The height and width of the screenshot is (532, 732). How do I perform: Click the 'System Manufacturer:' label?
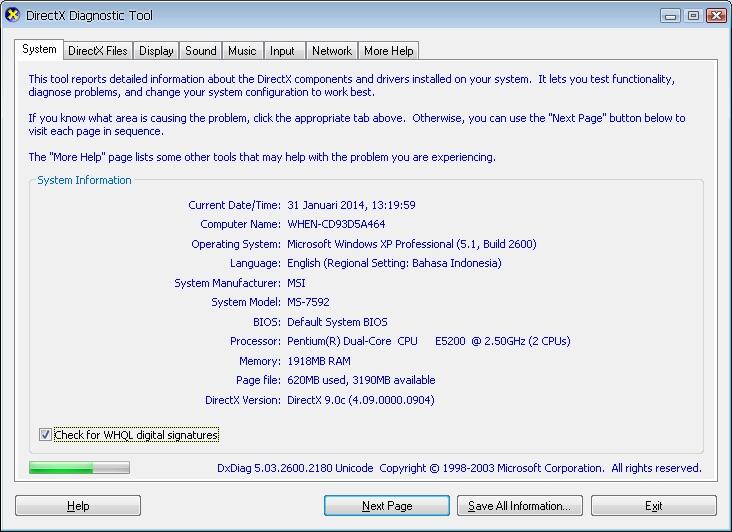[227, 283]
